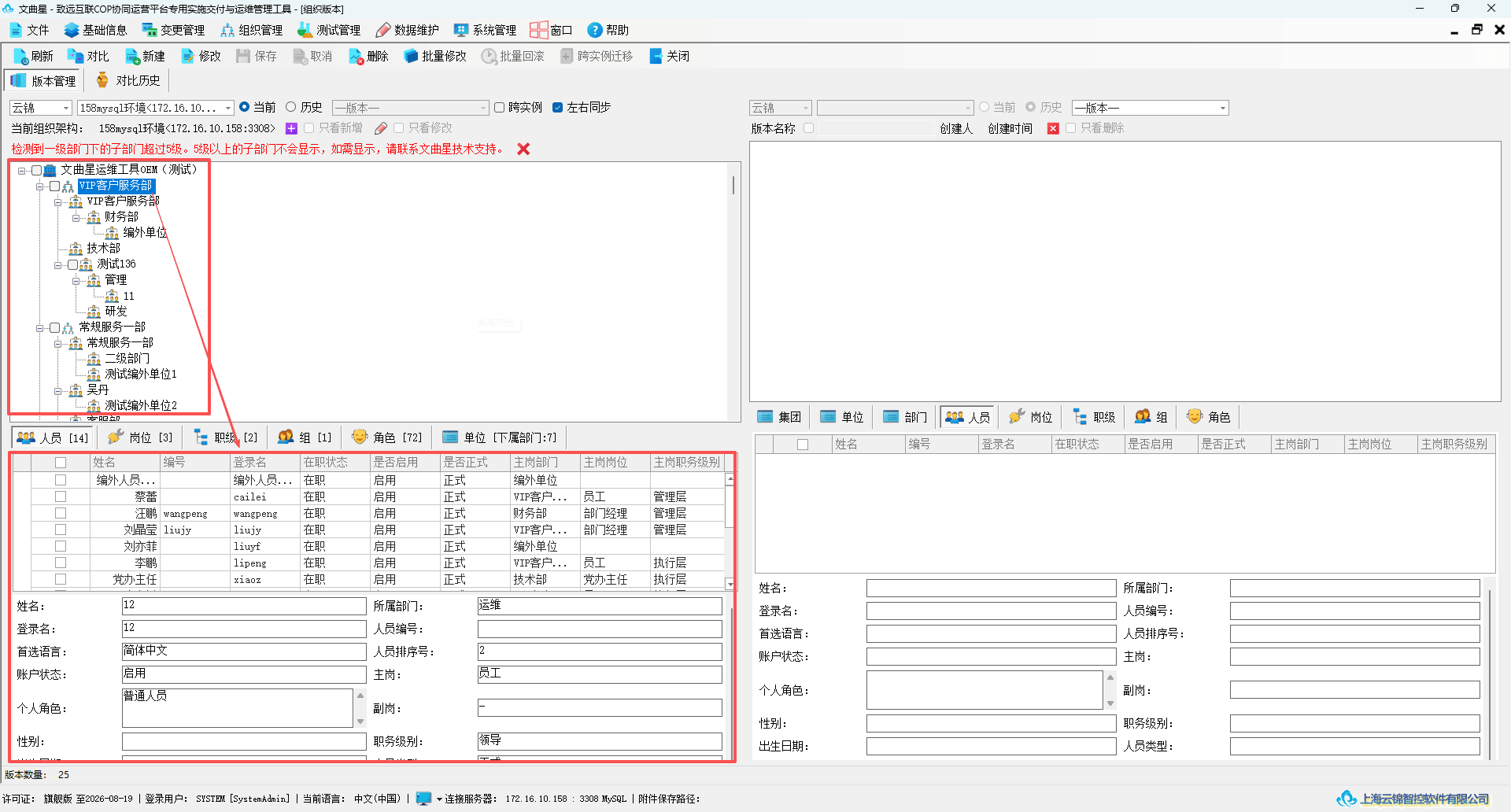Screen dimensions: 1511x812
Task: Collapse the VIP客户服务部 tree node
Action: pyautogui.click(x=40, y=186)
